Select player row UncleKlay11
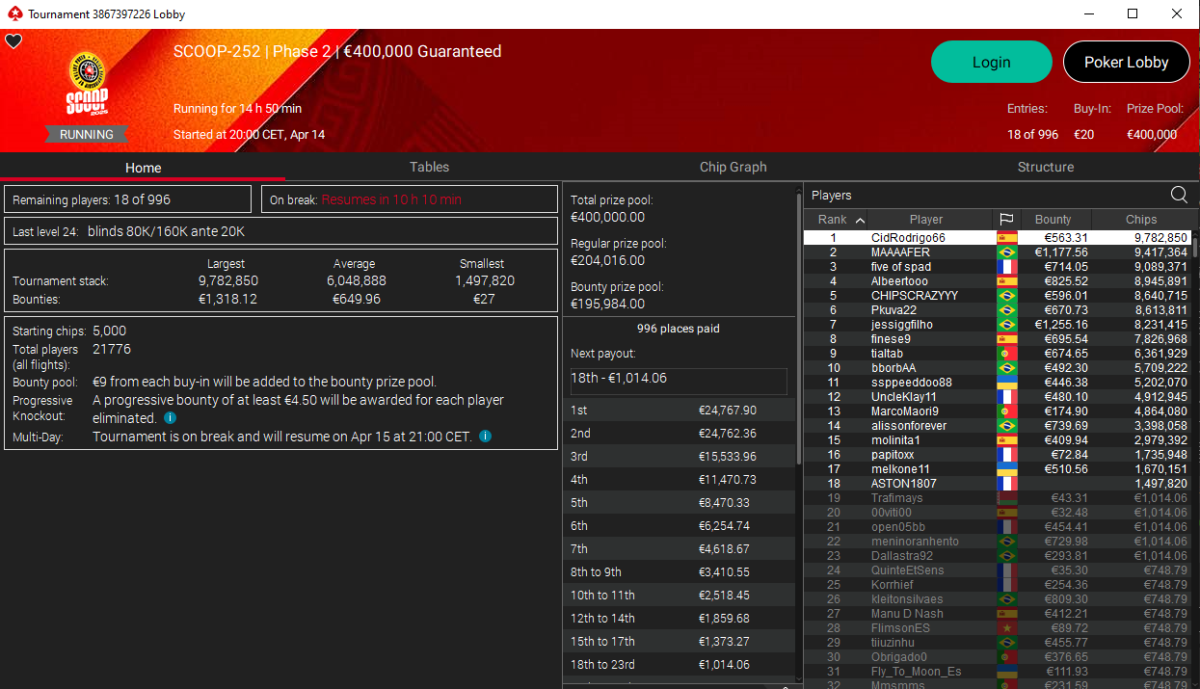The width and height of the screenshot is (1200, 689). 997,397
